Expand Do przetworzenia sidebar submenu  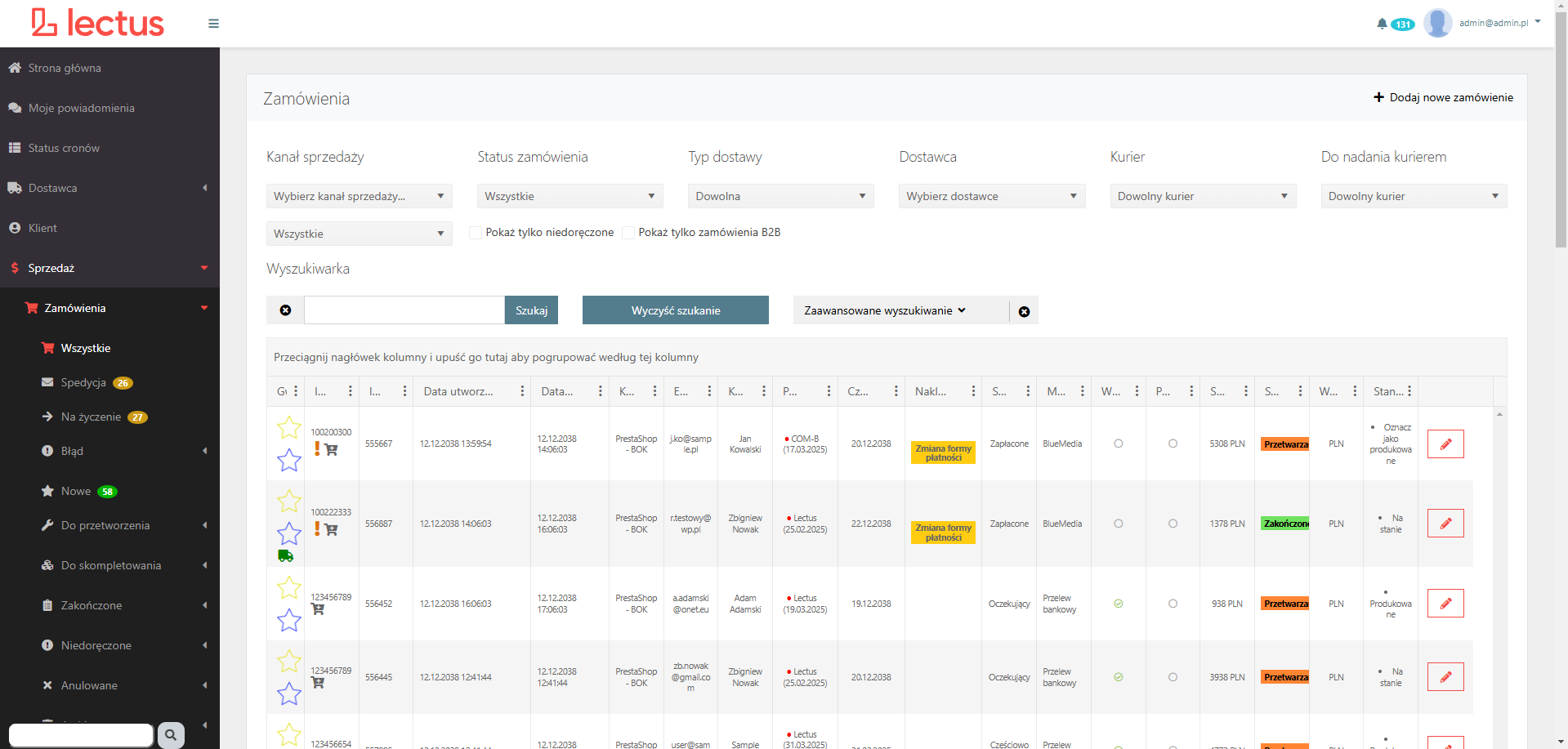109,525
